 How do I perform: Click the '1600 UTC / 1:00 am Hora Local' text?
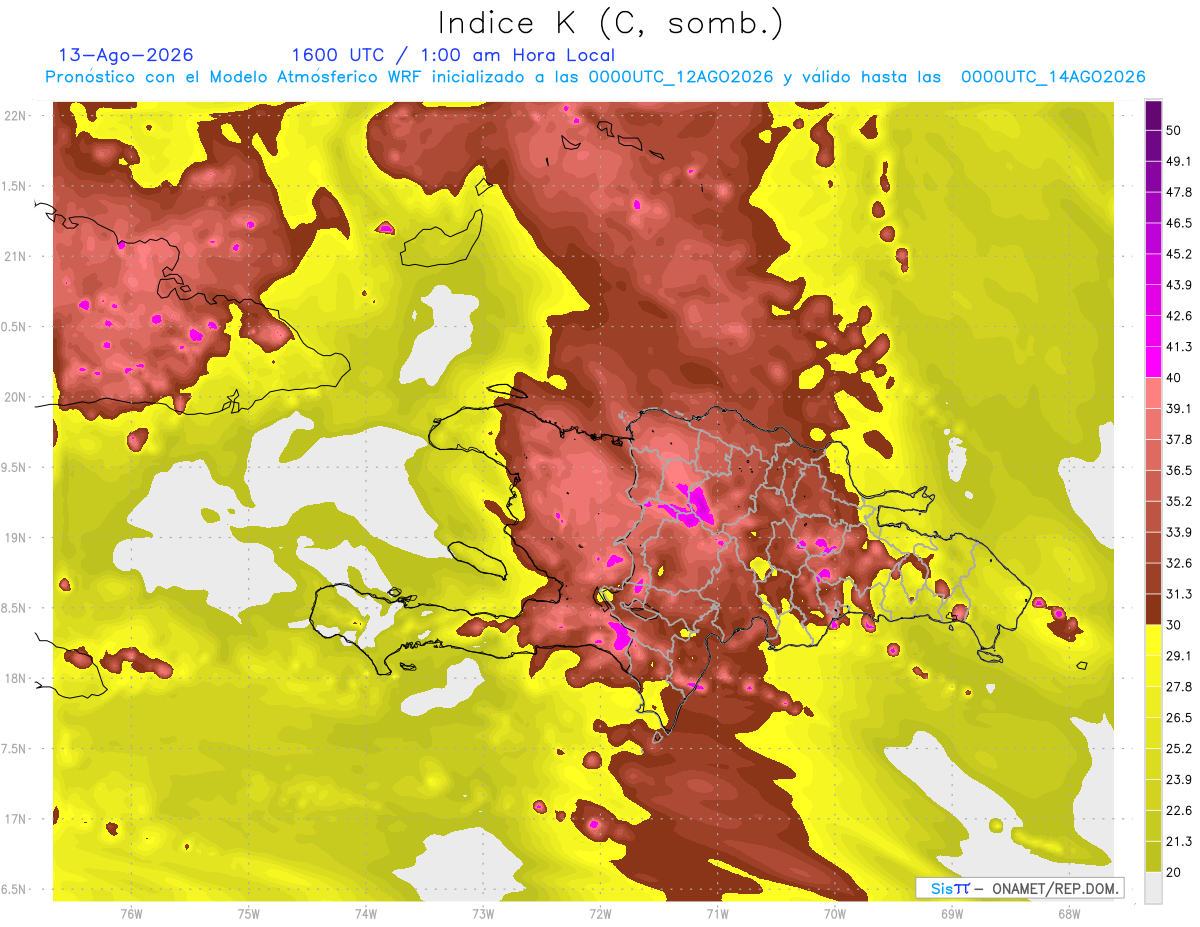452,55
